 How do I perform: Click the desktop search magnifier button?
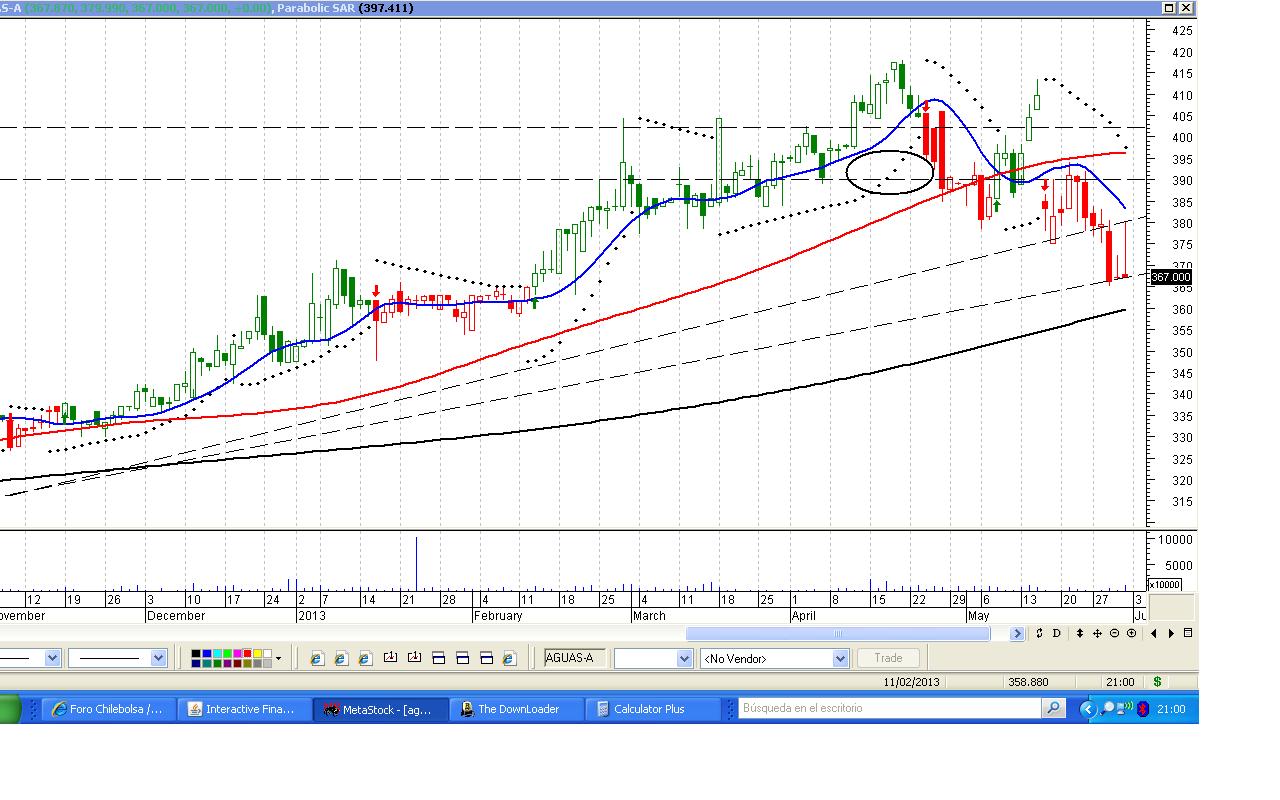point(1053,709)
